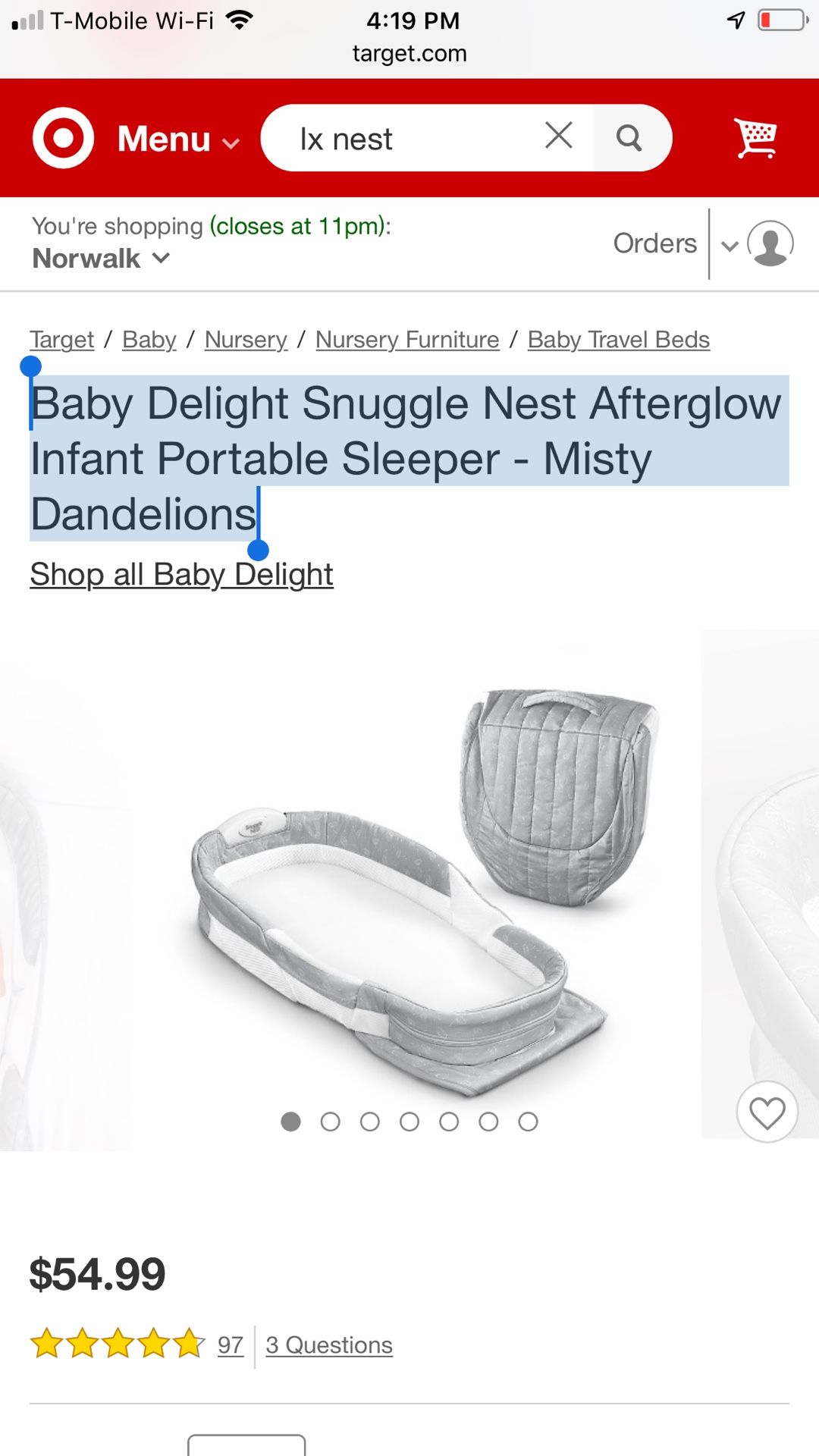819x1456 pixels.
Task: Open the Orders page
Action: (x=654, y=243)
